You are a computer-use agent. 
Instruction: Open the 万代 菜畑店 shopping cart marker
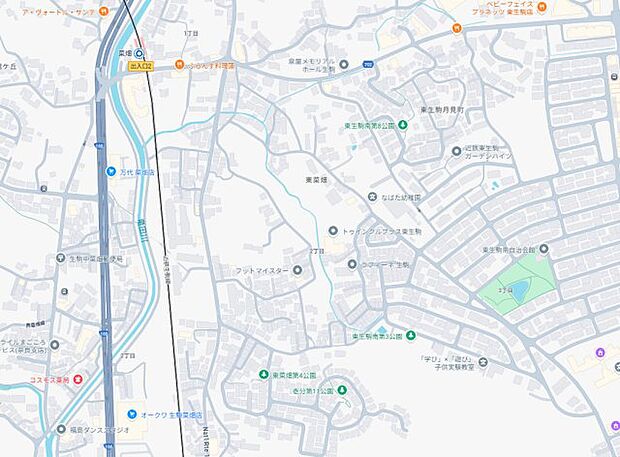[111, 172]
